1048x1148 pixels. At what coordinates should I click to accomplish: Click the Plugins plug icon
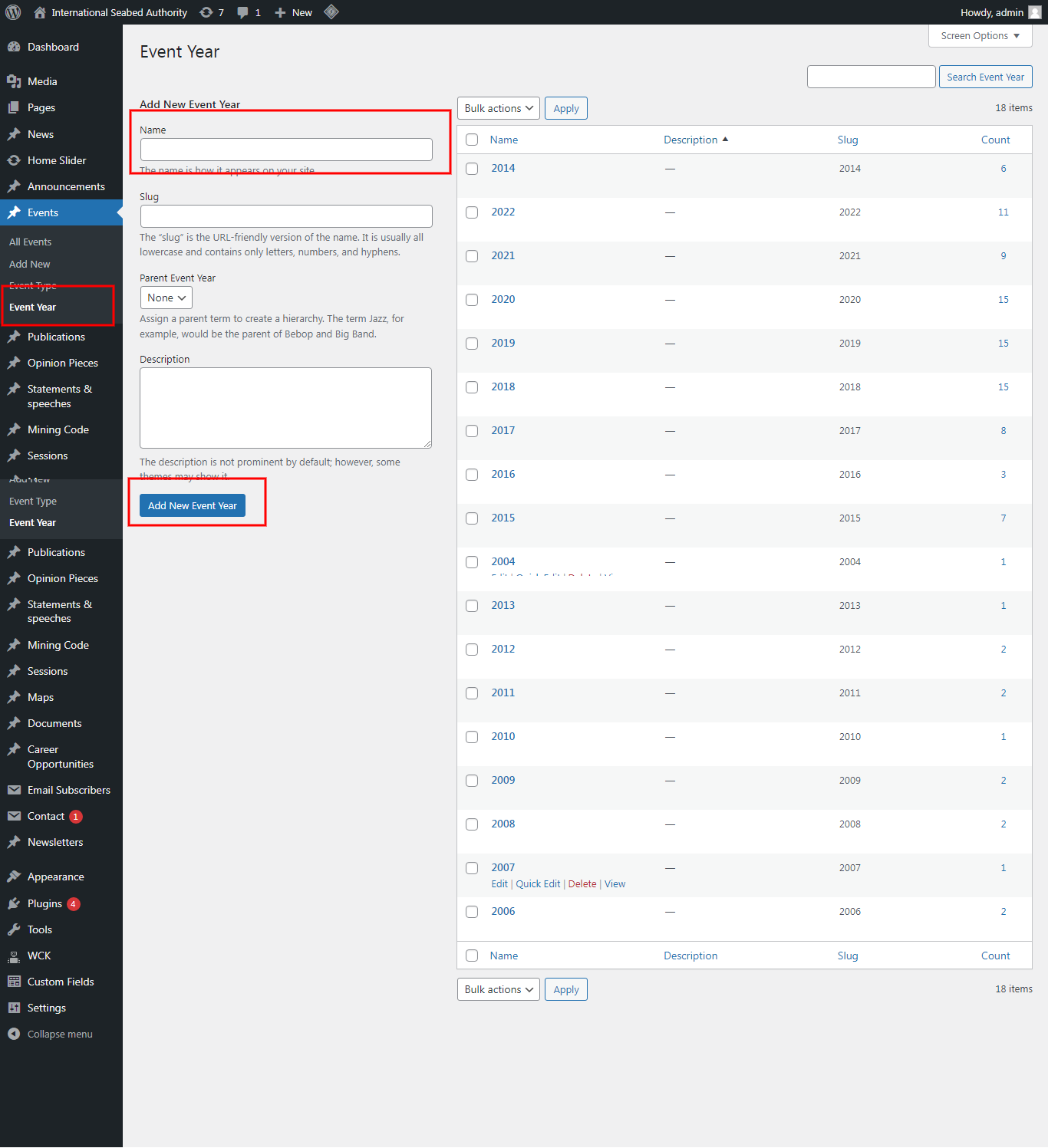point(14,903)
